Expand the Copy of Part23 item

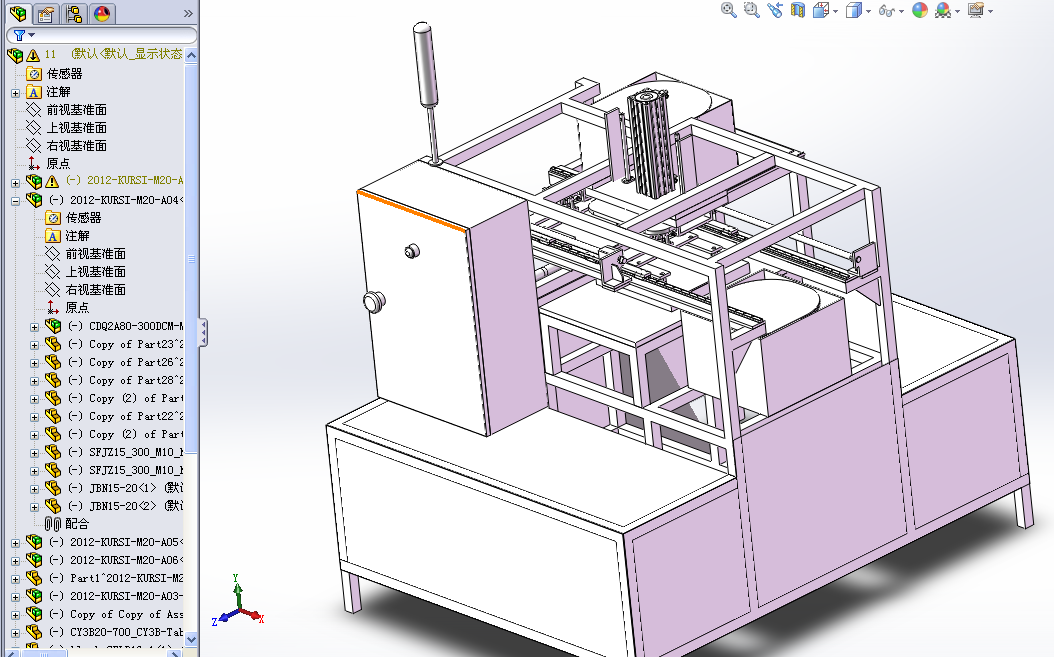pyautogui.click(x=34, y=345)
